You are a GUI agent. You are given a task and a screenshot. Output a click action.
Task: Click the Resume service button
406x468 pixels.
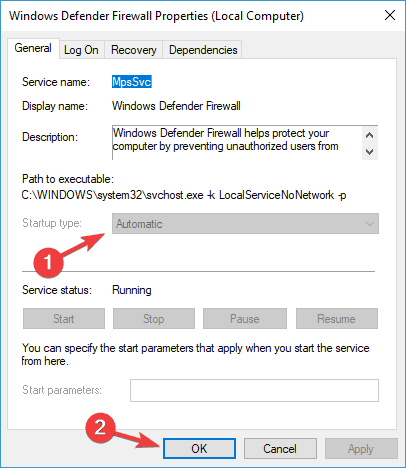click(337, 319)
